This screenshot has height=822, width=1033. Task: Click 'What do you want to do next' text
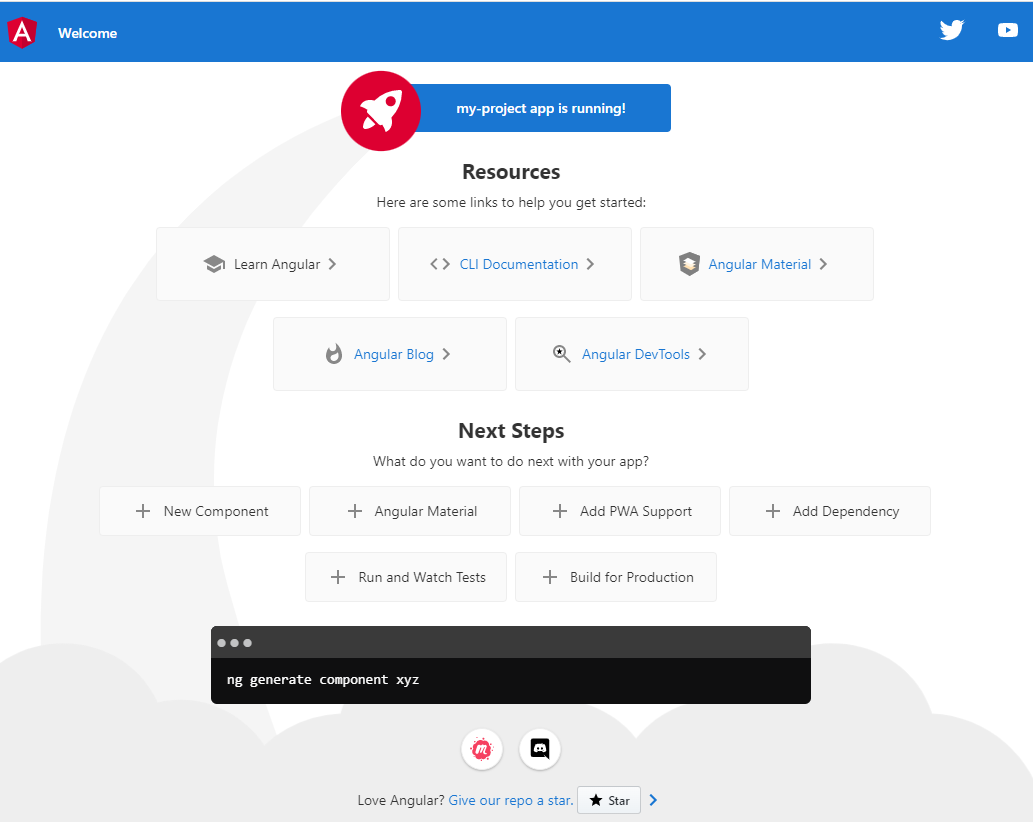511,461
